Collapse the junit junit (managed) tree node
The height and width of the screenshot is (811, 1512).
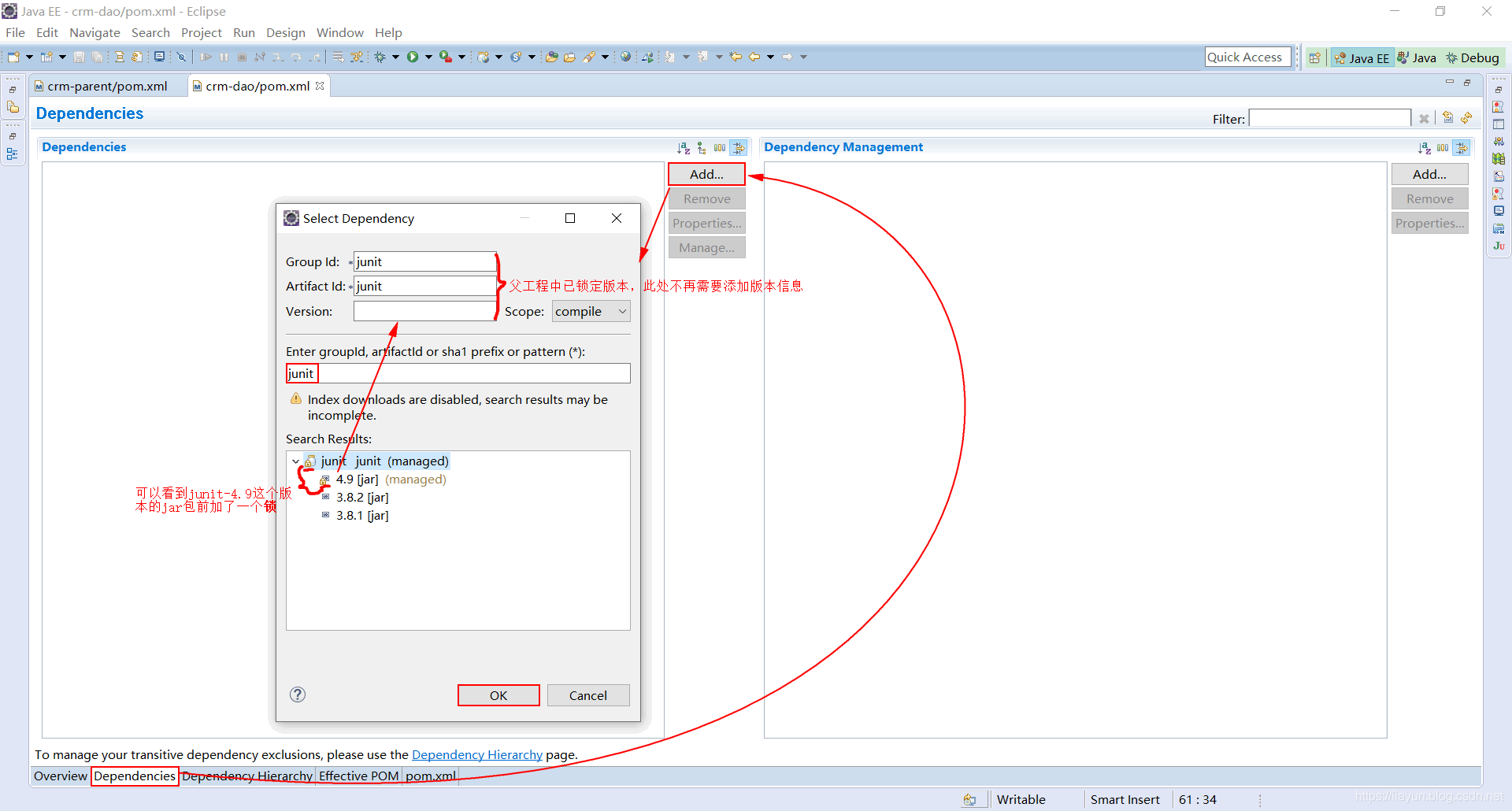point(295,461)
